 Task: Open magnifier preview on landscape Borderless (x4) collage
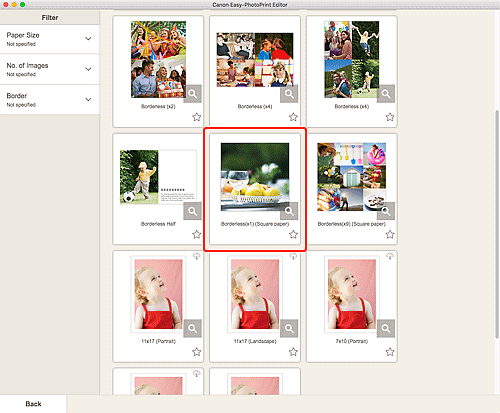(x=289, y=94)
